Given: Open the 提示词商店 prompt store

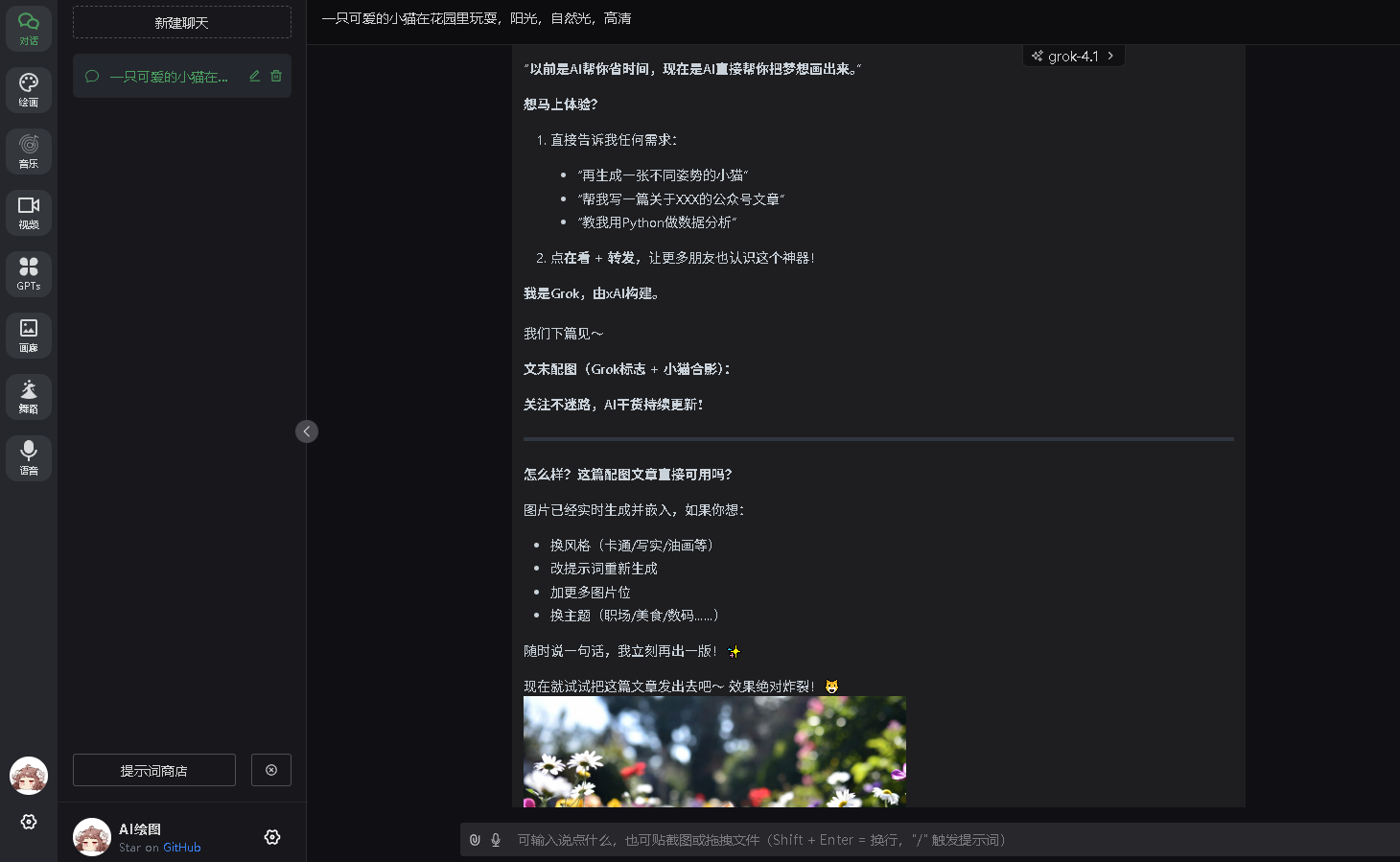Looking at the screenshot, I should pos(154,770).
